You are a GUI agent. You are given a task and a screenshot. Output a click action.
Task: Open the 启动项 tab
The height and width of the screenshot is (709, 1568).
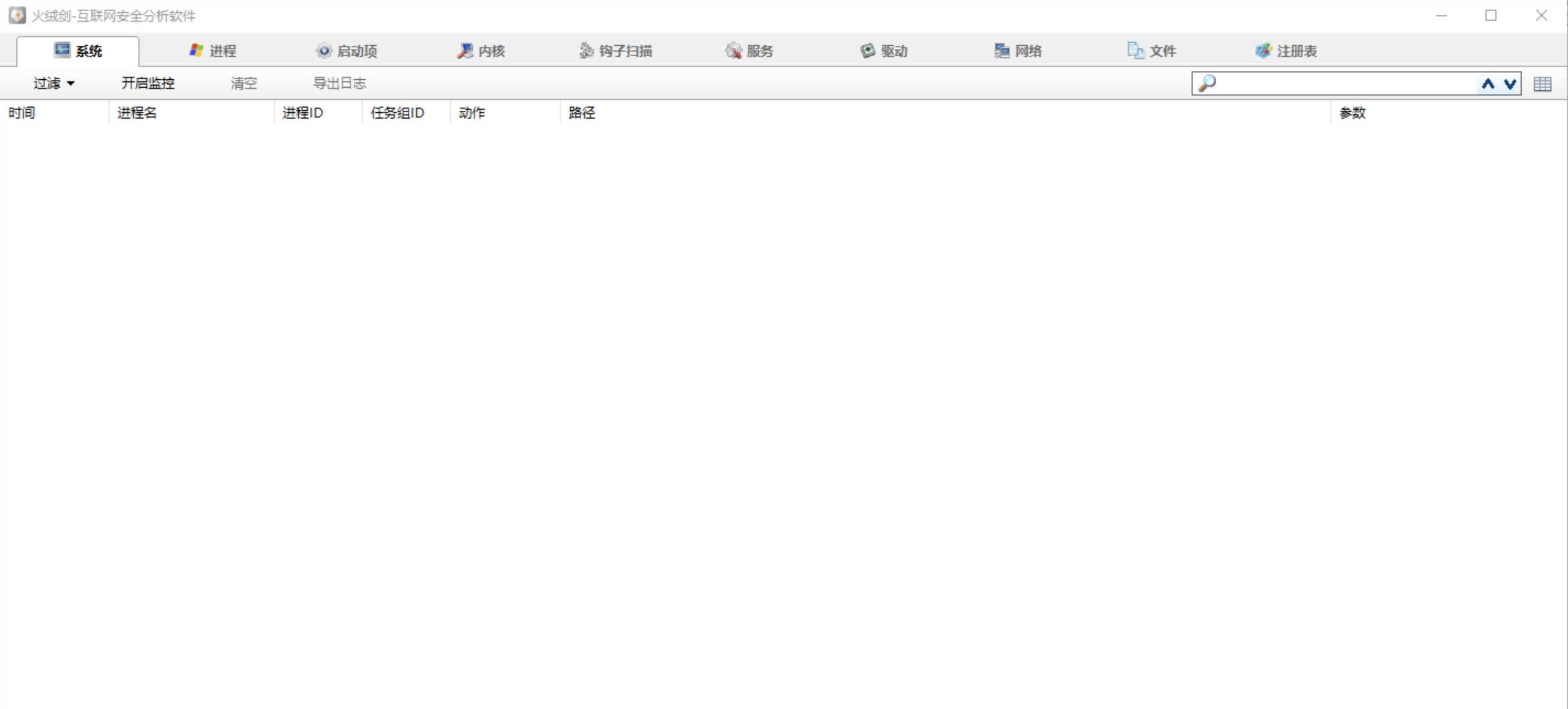[x=347, y=51]
